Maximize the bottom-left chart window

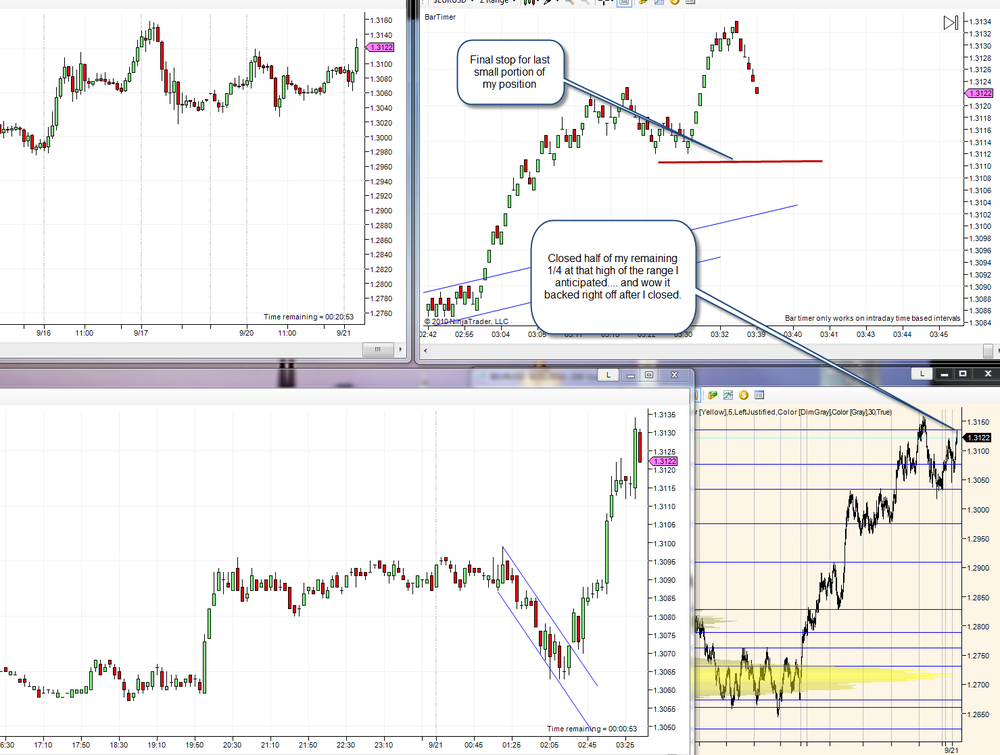(649, 375)
